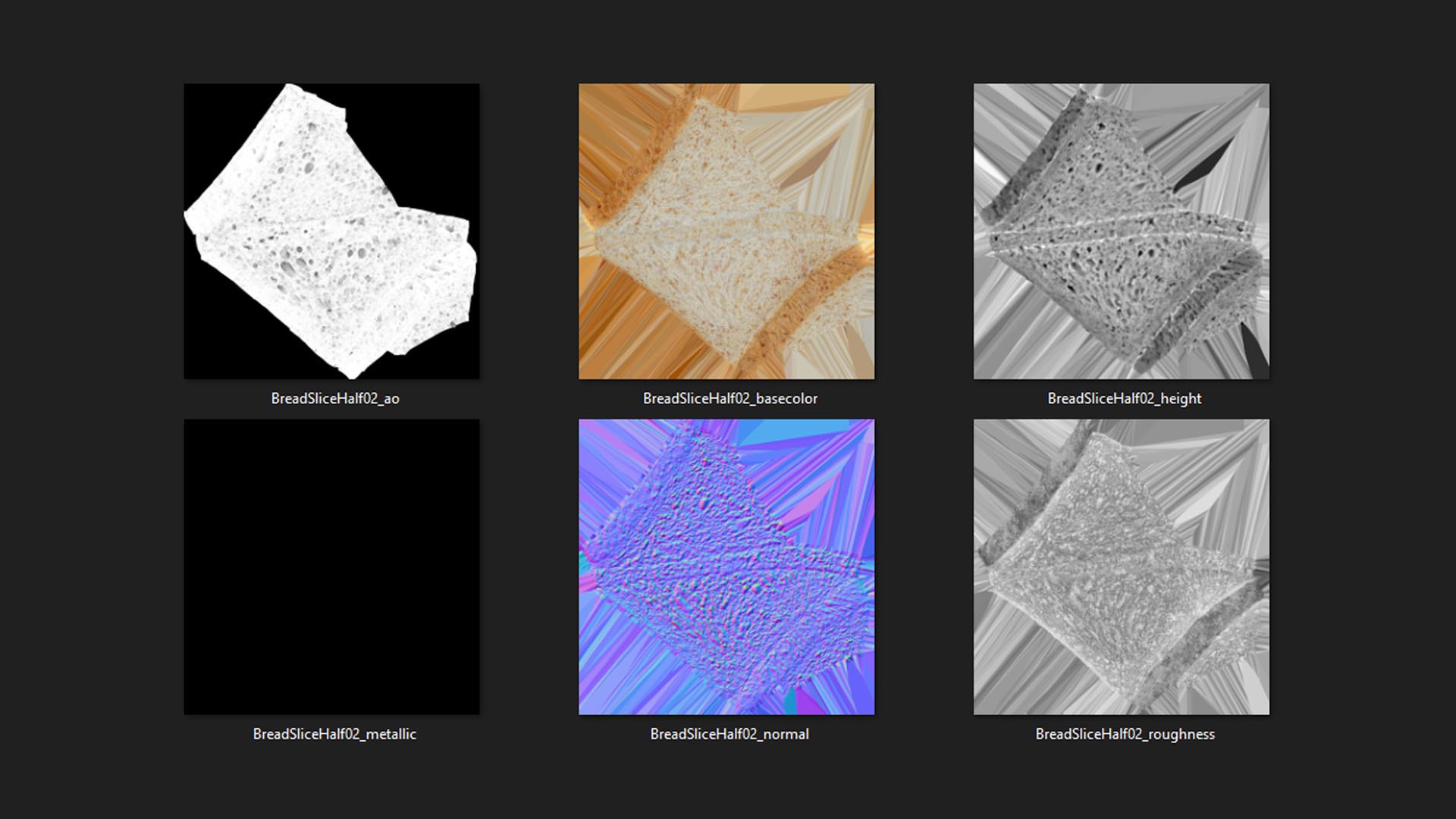This screenshot has width=1456, height=819.
Task: Click the file name BreadSliceHalf02_height
Action: (1125, 399)
